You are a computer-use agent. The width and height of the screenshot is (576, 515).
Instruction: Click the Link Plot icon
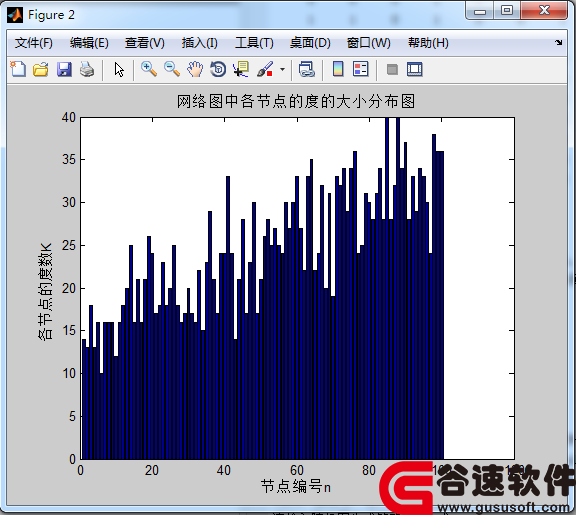307,69
